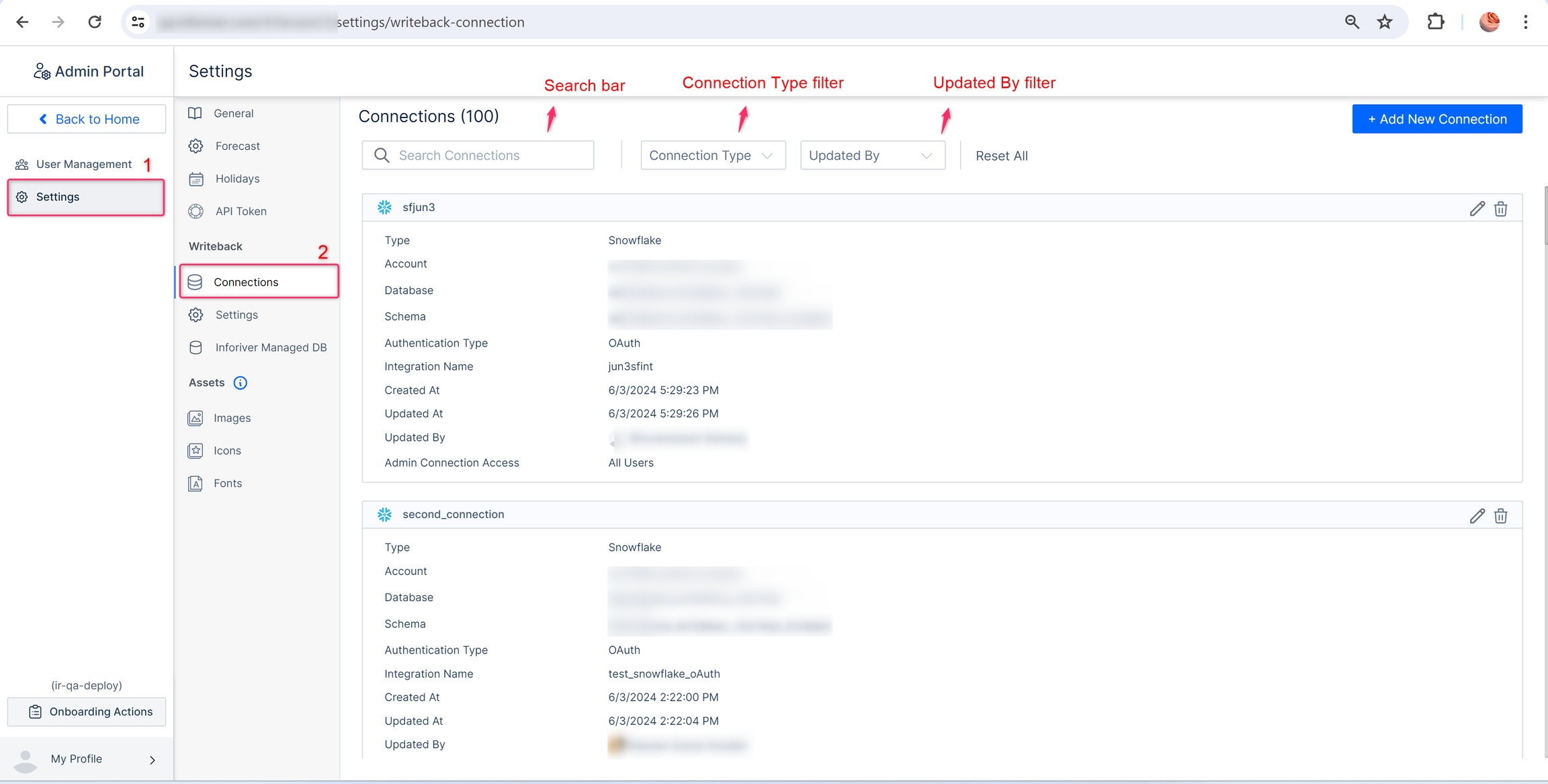Click the edit pencil icon for sfjun3

(x=1477, y=209)
